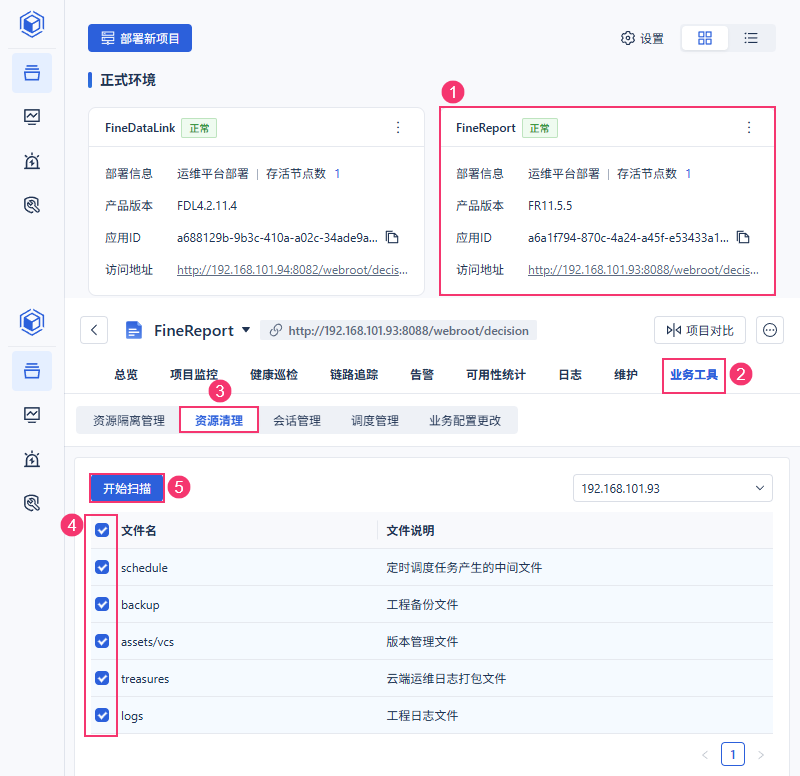This screenshot has height=776, width=800.
Task: Uncheck the logs row checkbox
Action: [102, 715]
